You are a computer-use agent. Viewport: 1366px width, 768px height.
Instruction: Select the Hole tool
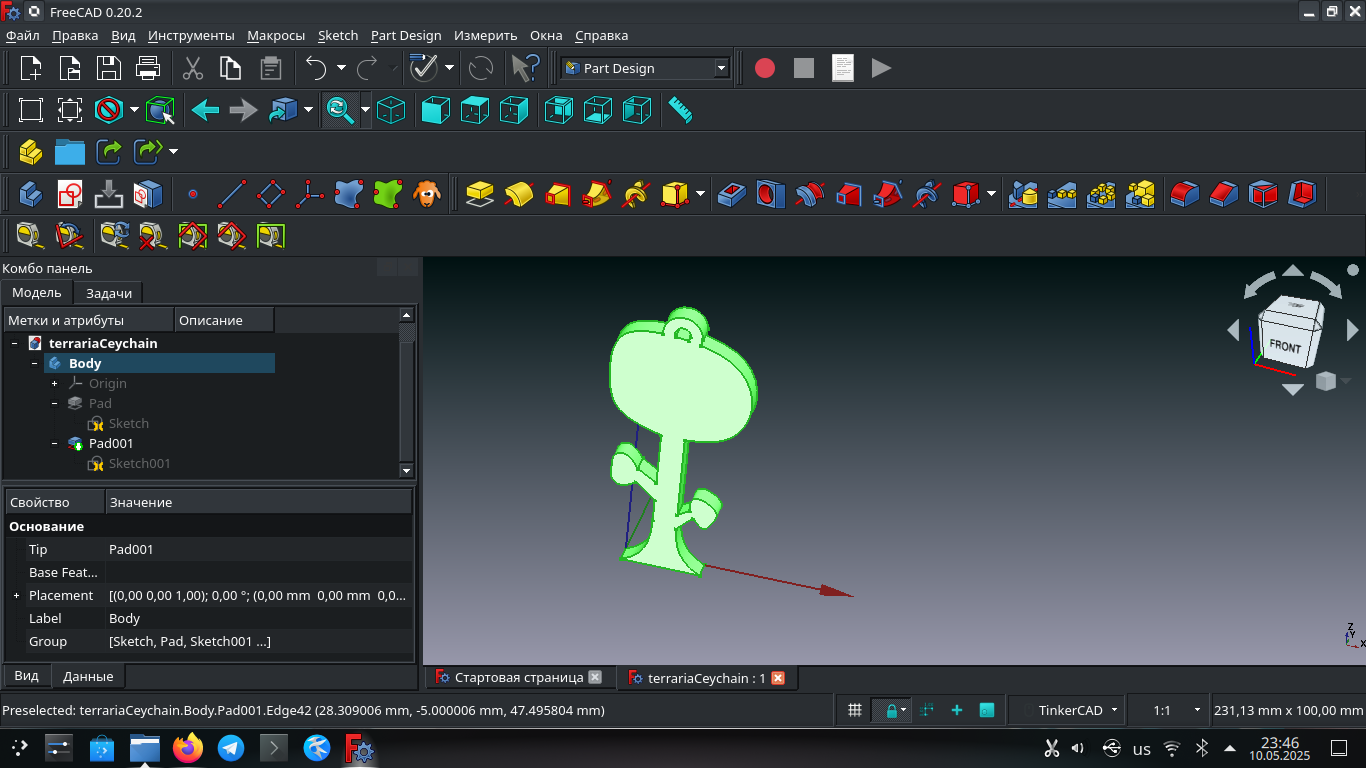[771, 193]
